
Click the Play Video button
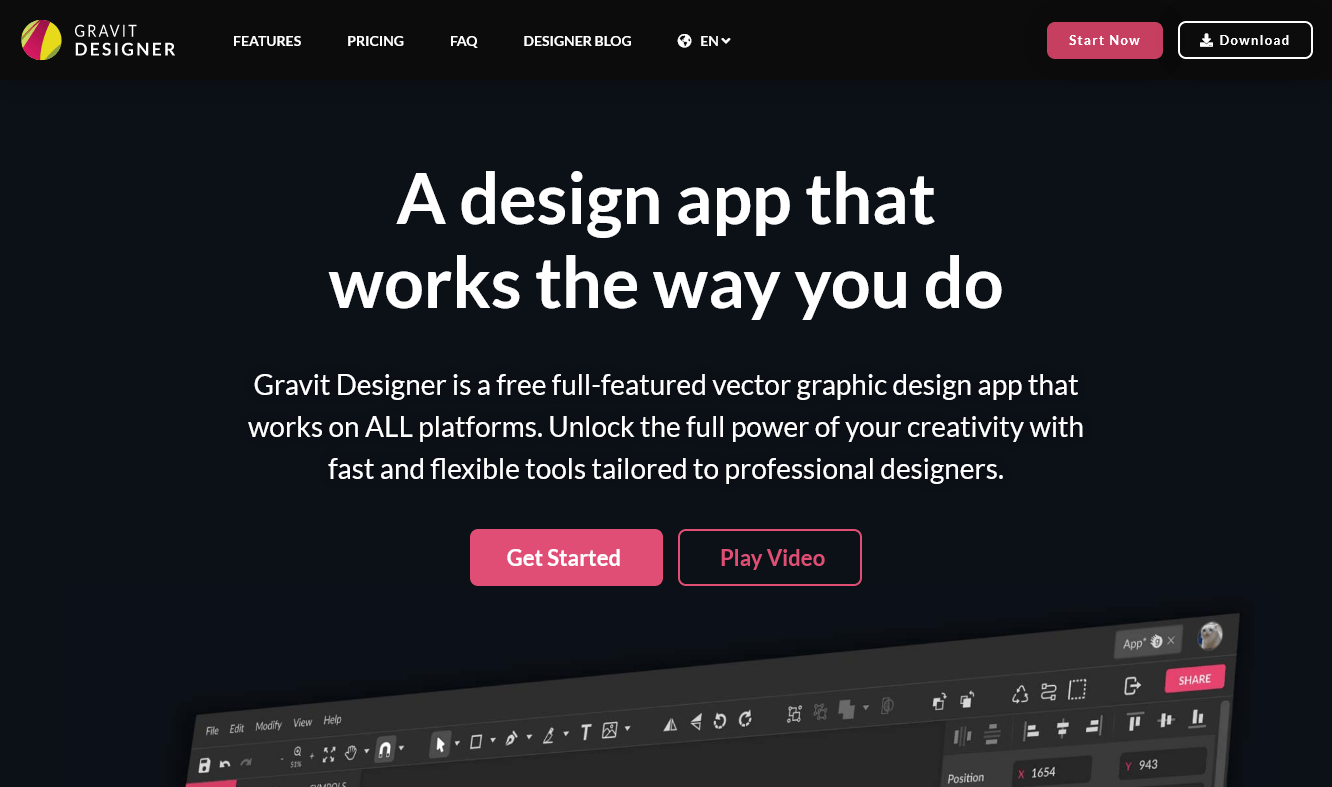point(770,557)
